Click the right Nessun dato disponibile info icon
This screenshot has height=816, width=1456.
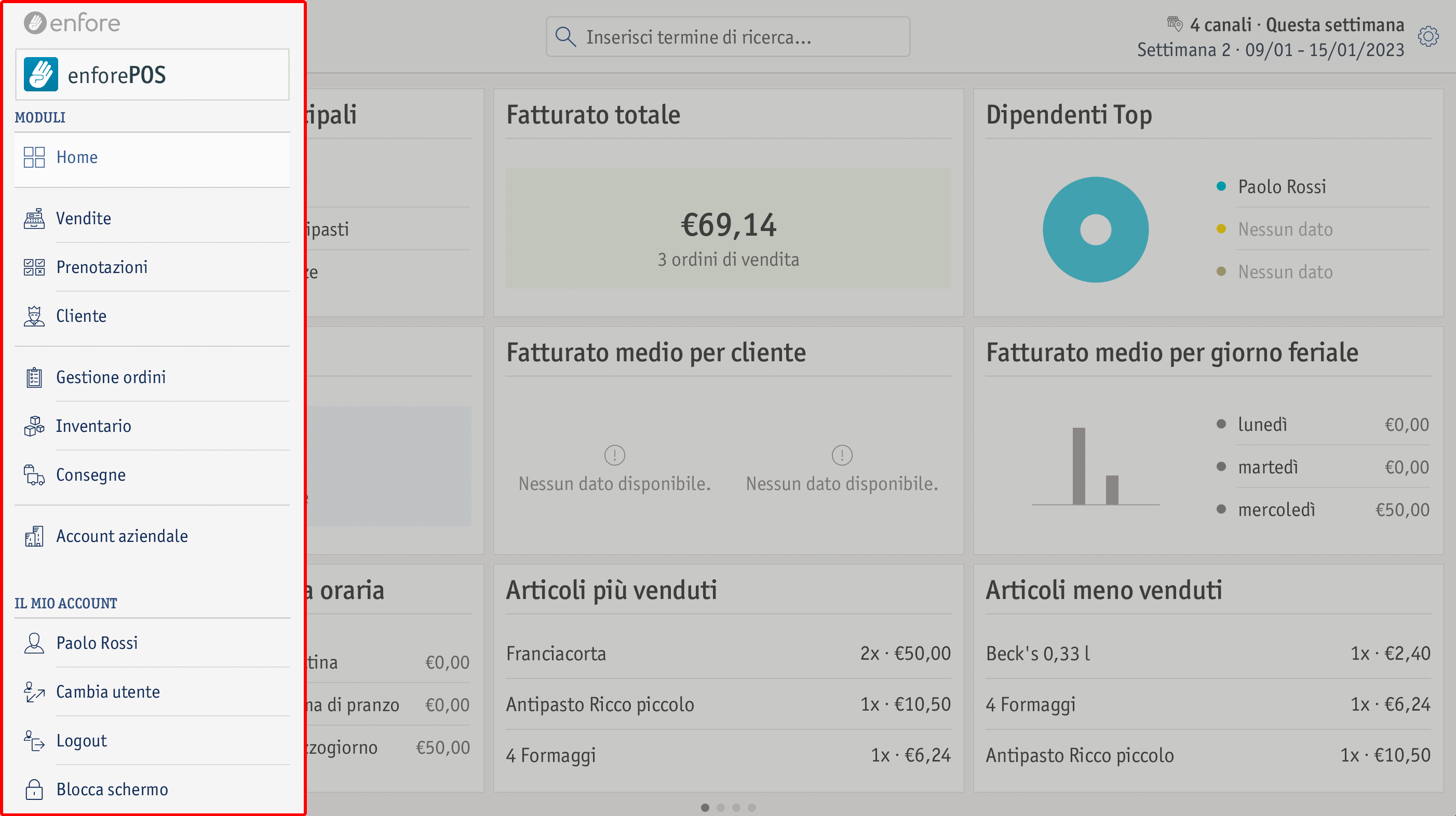[842, 455]
